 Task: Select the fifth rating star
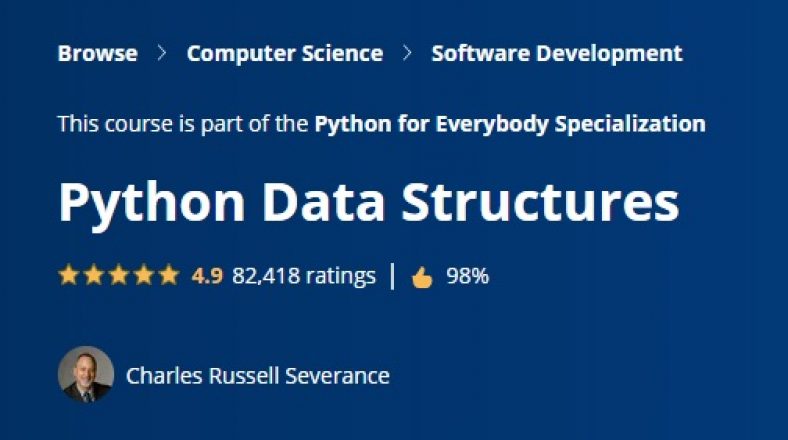pos(168,275)
